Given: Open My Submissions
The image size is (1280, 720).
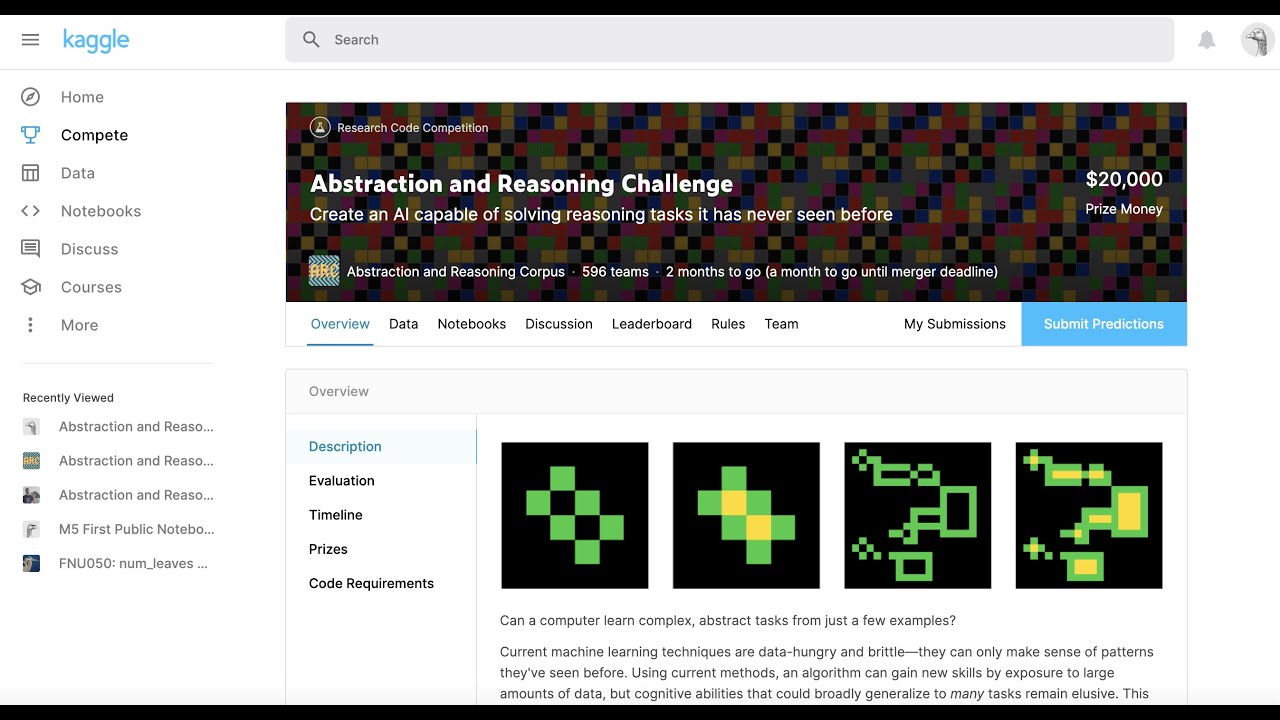Looking at the screenshot, I should coord(955,324).
